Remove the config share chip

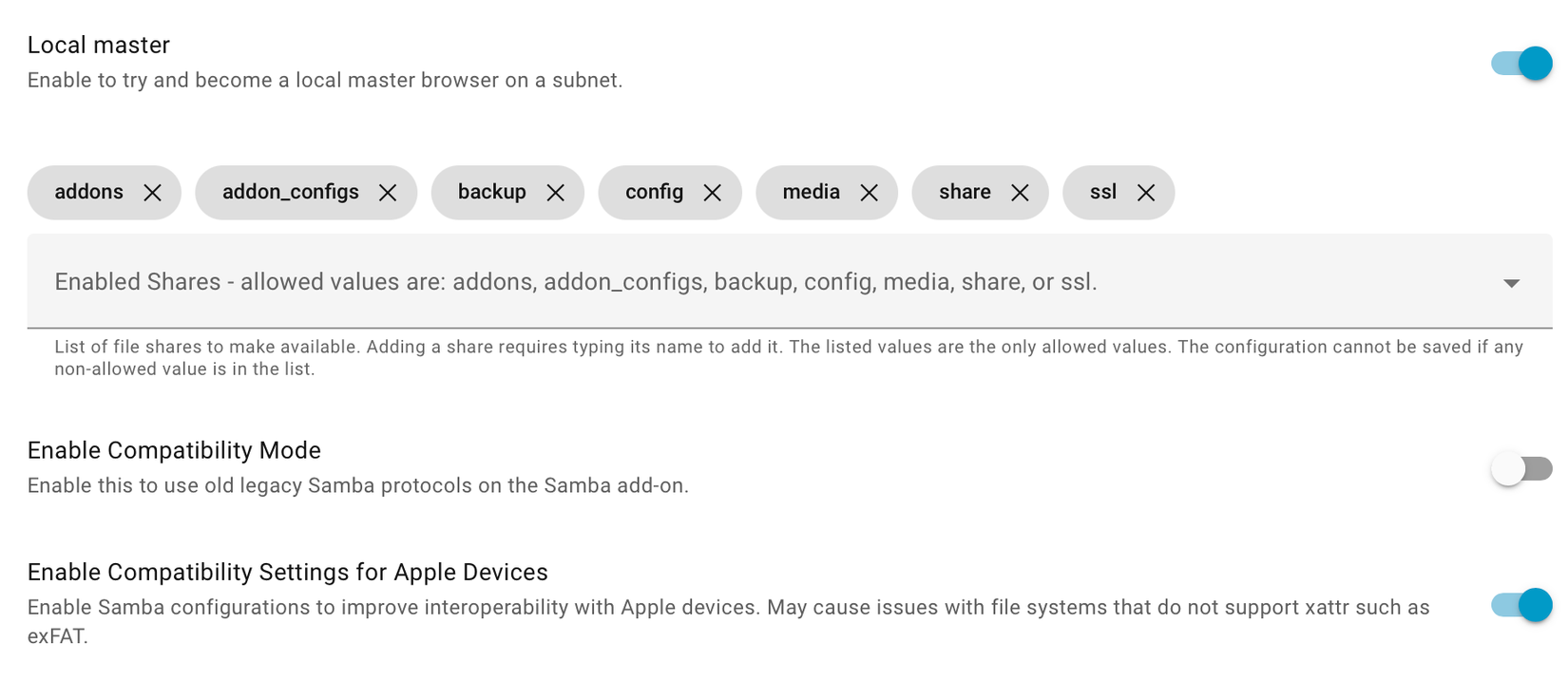pos(713,193)
